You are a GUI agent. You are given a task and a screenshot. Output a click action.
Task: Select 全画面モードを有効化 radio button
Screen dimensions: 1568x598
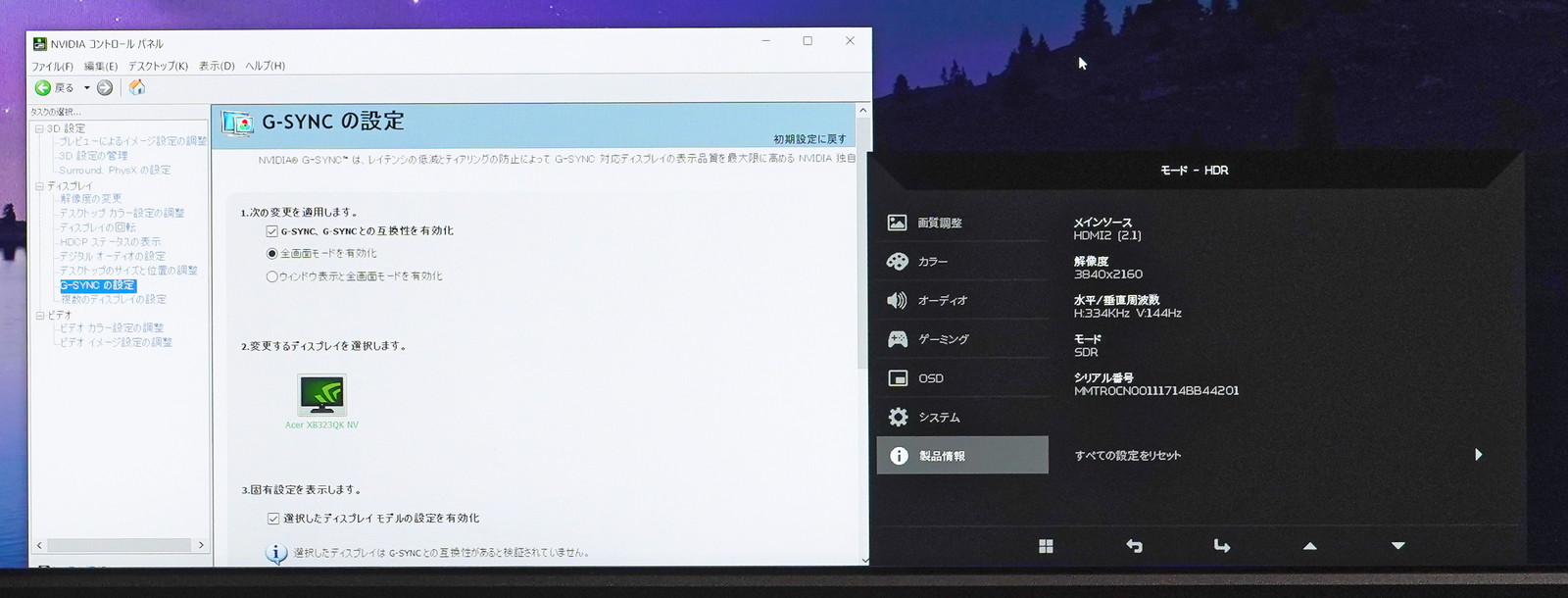(x=271, y=254)
